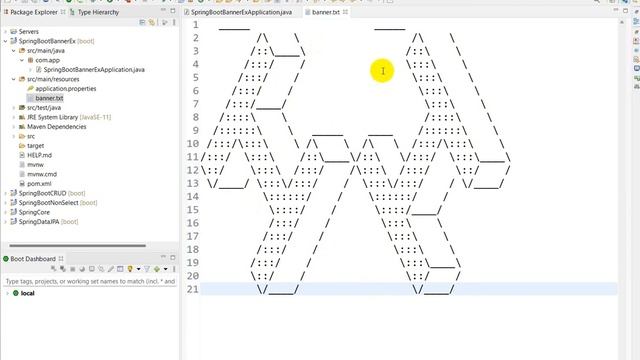This screenshot has width=640, height=360.
Task: Select the com.app package
Action: [x=47, y=60]
